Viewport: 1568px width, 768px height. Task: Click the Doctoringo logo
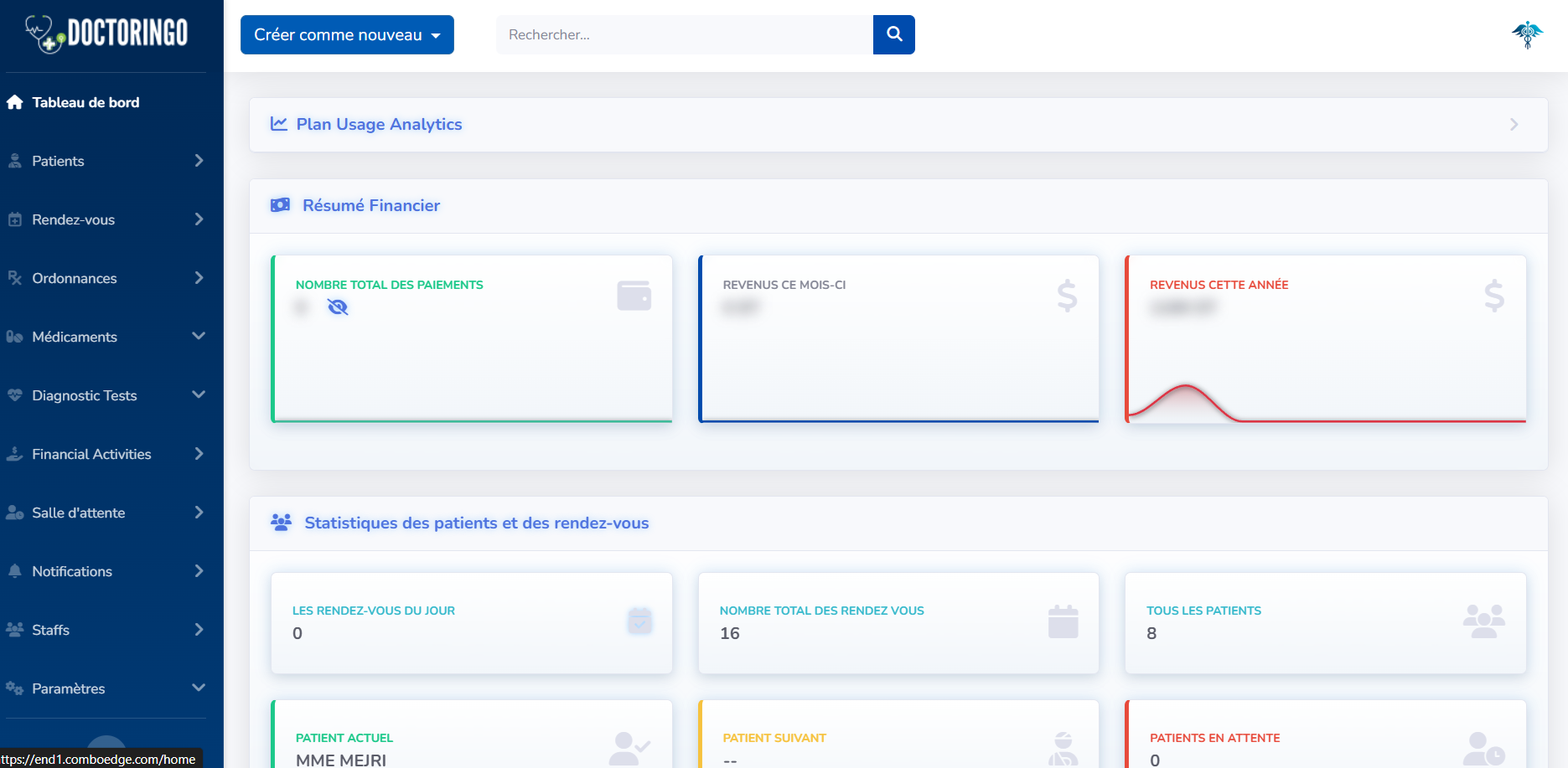pyautogui.click(x=106, y=34)
